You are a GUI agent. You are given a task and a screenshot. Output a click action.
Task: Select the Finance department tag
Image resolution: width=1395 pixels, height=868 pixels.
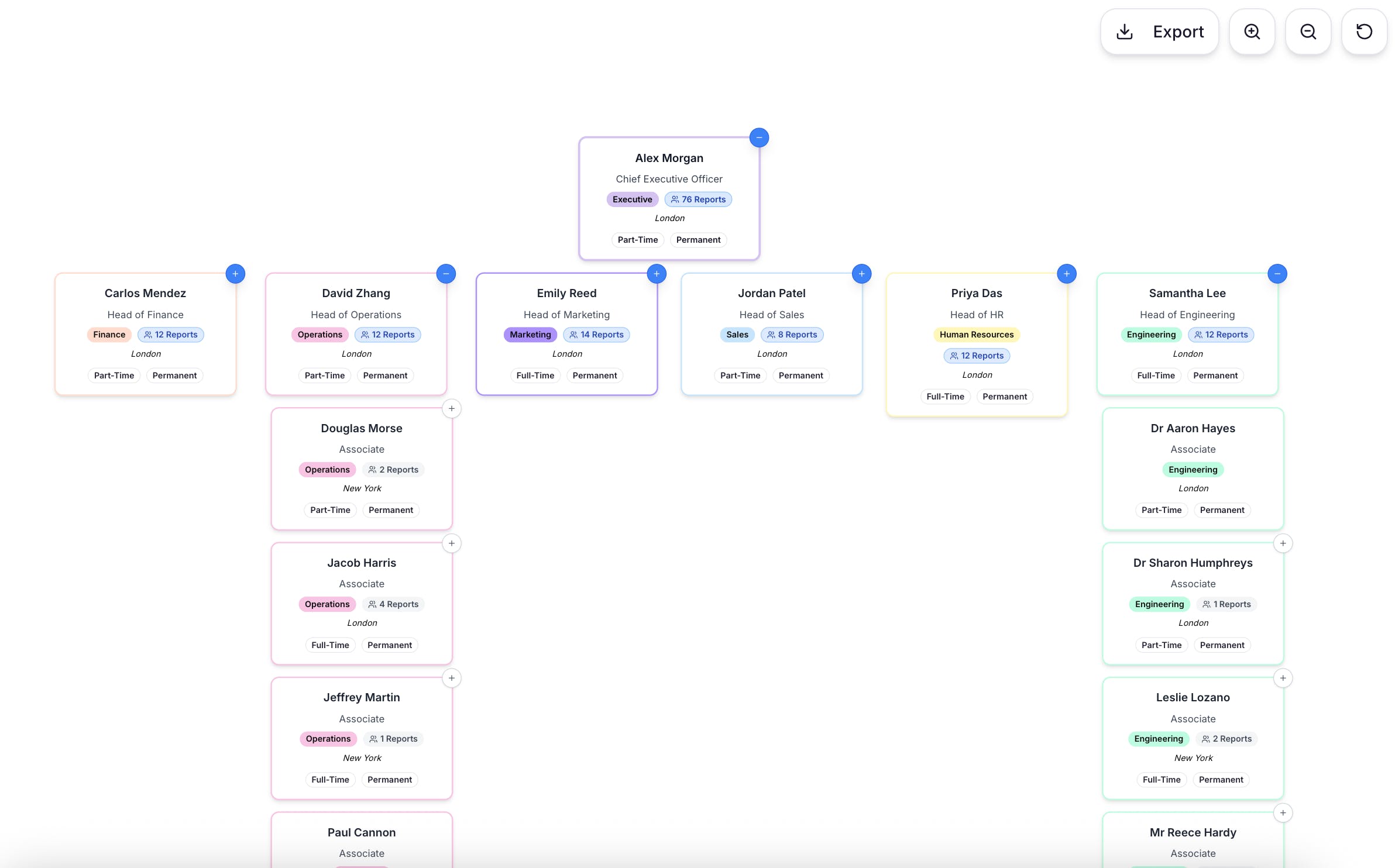109,335
